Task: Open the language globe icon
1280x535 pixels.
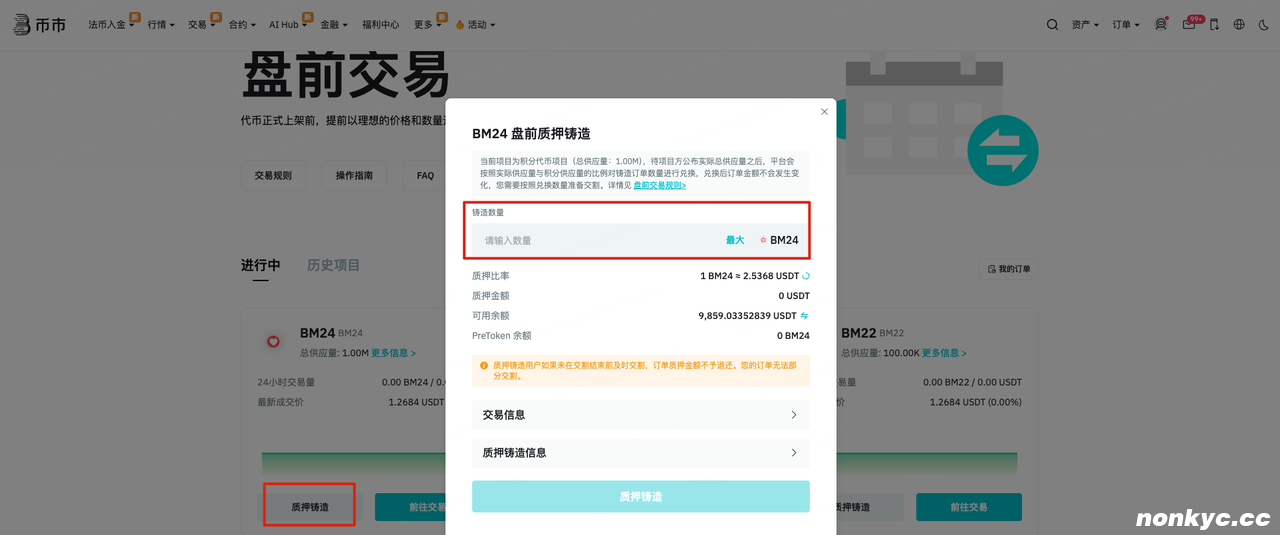Action: [x=1239, y=24]
